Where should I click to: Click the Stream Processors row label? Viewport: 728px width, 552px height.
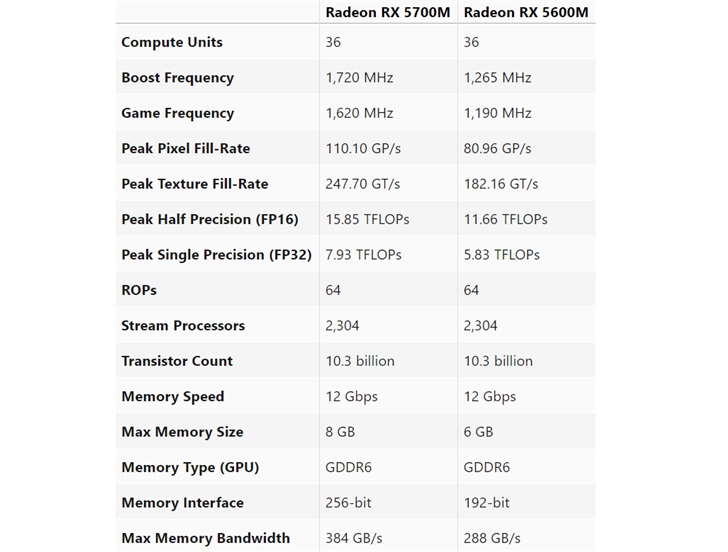pos(183,326)
